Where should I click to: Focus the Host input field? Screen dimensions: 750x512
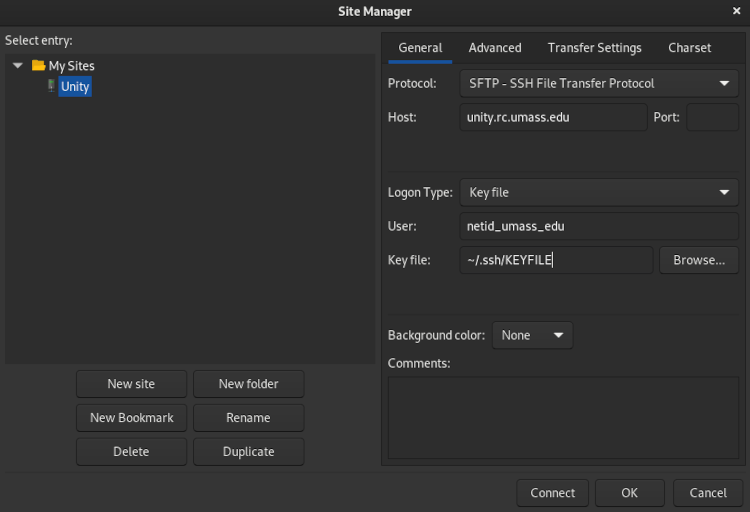[553, 117]
